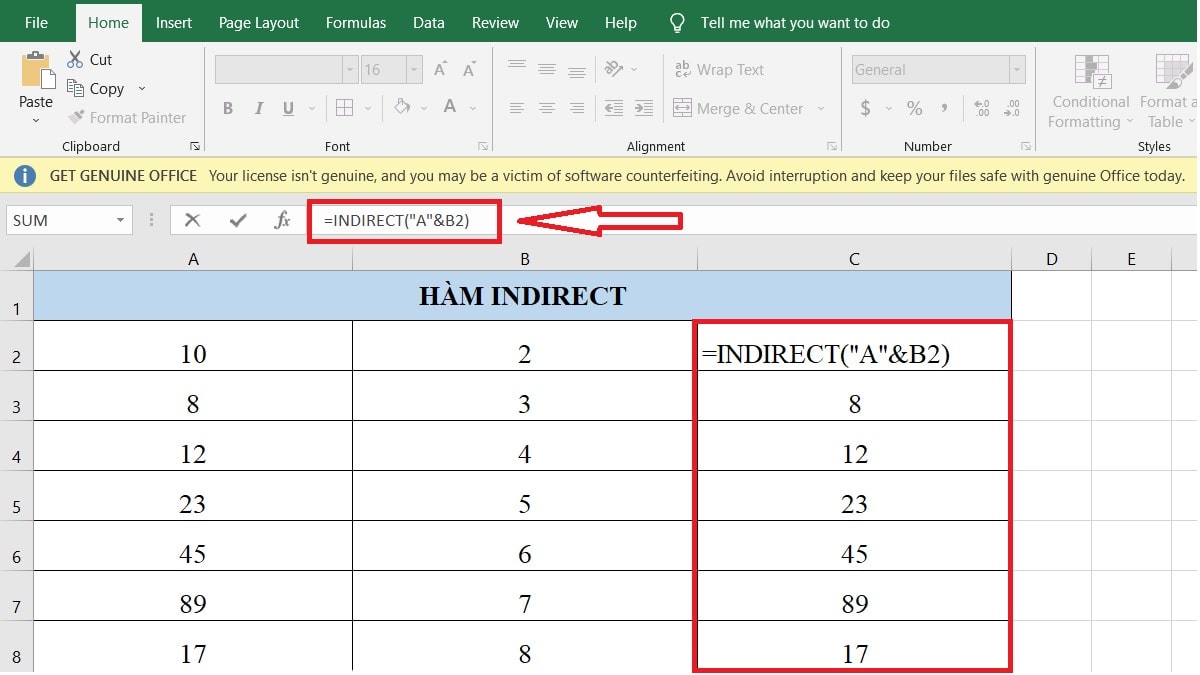Click the Format Painter brush
The width and height of the screenshot is (1200, 675).
[x=76, y=117]
